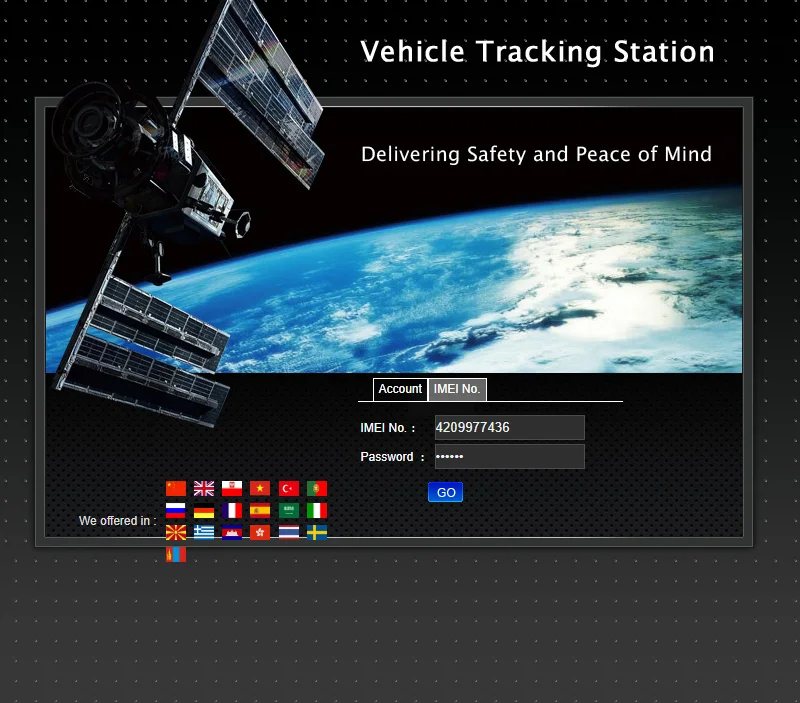Switch to Greek via Greece flag
Image resolution: width=800 pixels, height=703 pixels.
(204, 533)
